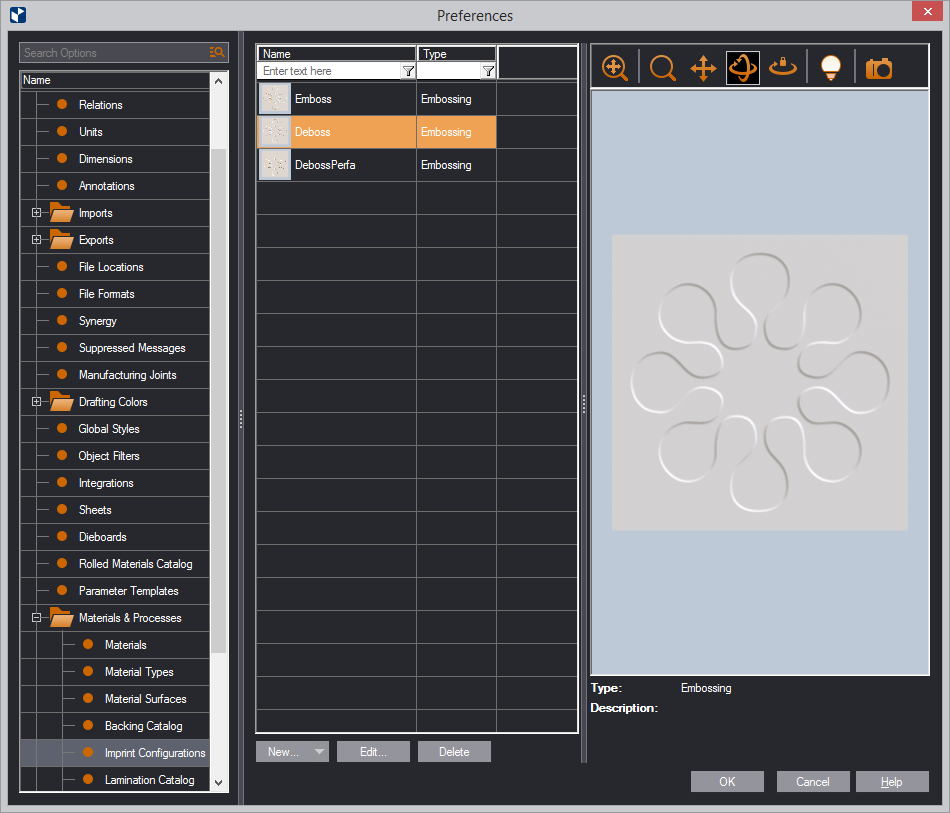Image resolution: width=950 pixels, height=813 pixels.
Task: Expand the Exports folder node
Action: 36,240
